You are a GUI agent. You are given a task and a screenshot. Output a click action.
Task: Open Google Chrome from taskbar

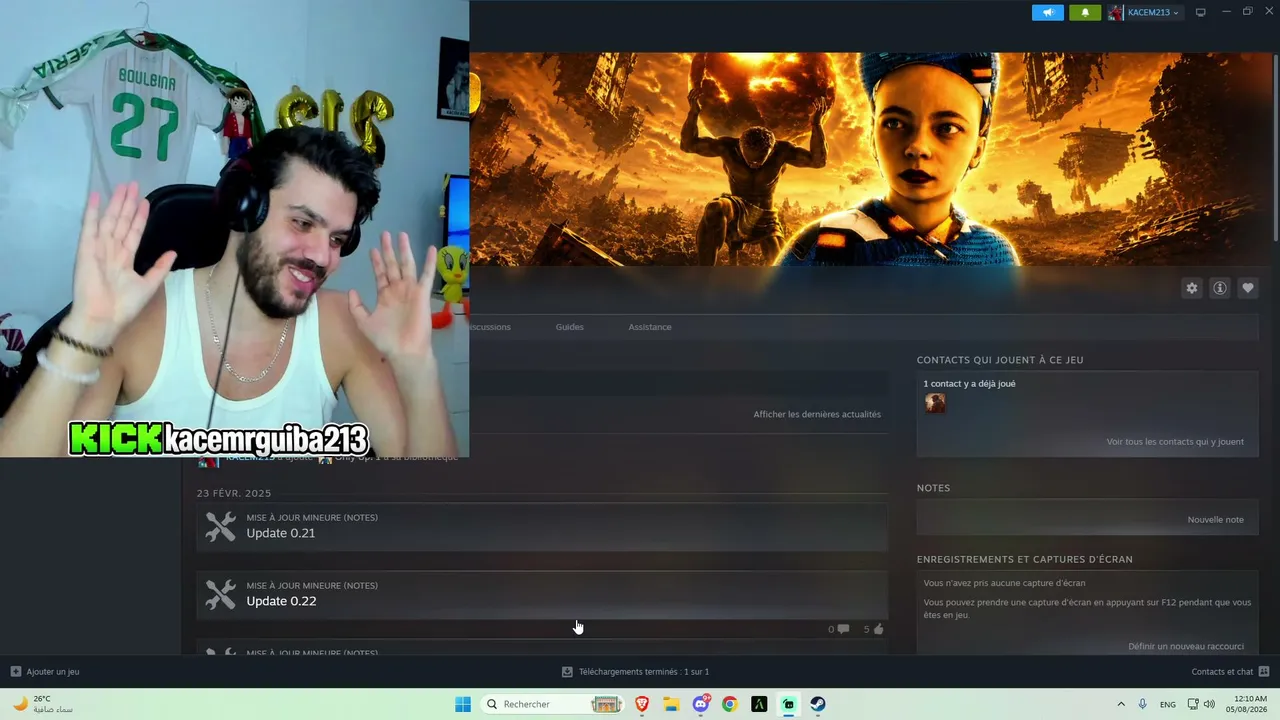730,704
